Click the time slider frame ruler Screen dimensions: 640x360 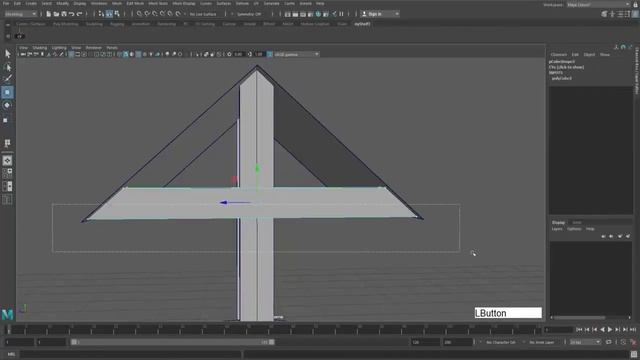click(273, 329)
